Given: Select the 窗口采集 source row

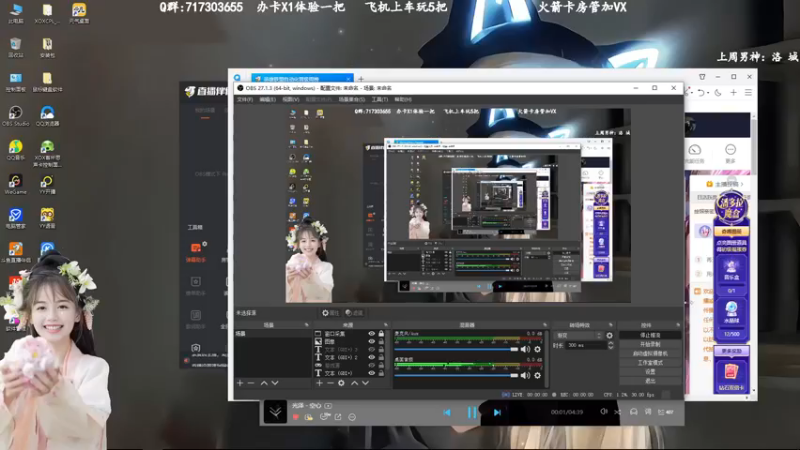Looking at the screenshot, I should 350,334.
